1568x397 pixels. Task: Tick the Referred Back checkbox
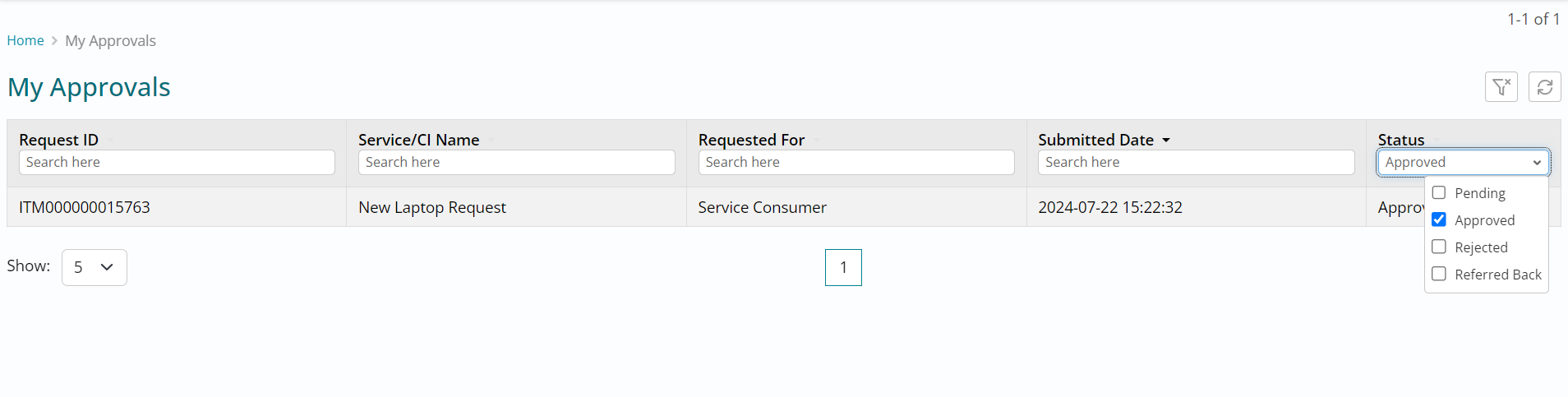pos(1439,274)
